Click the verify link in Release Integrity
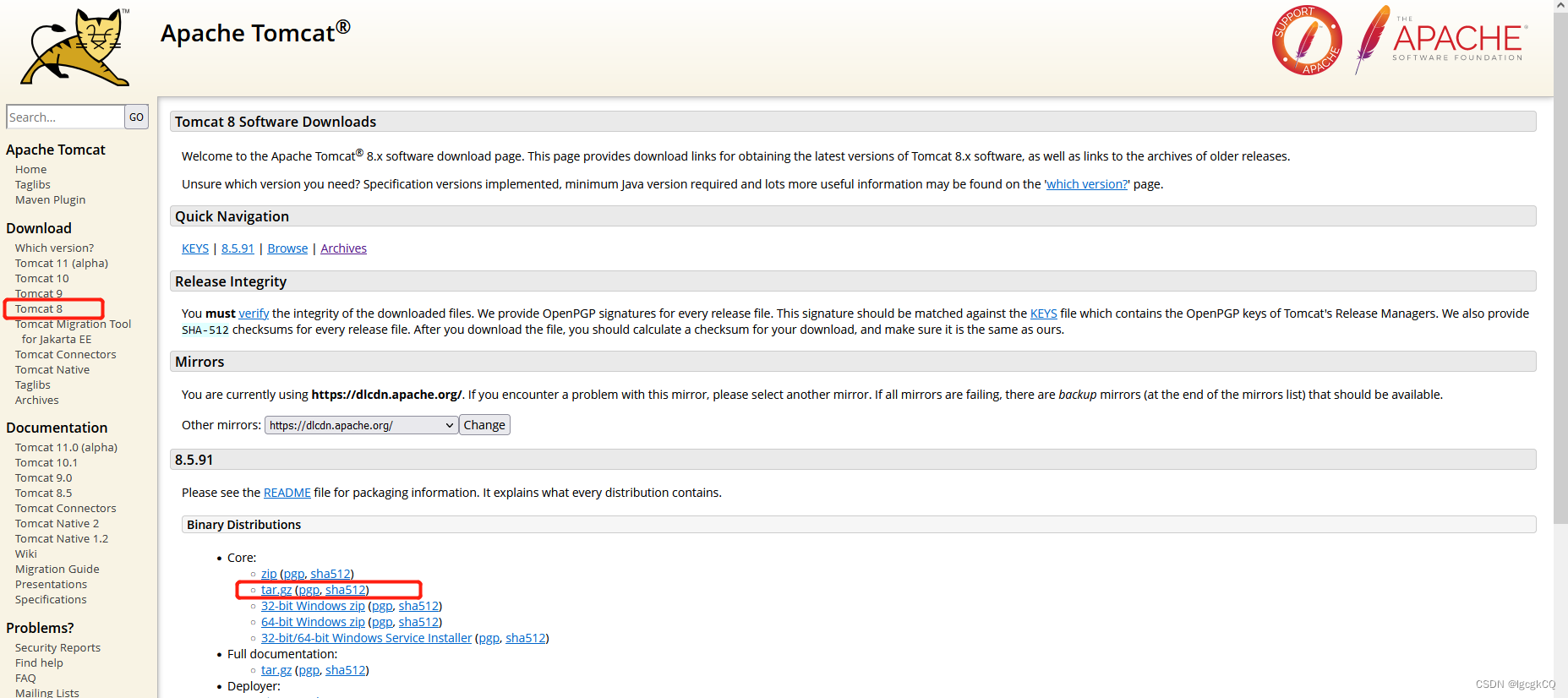 [254, 314]
